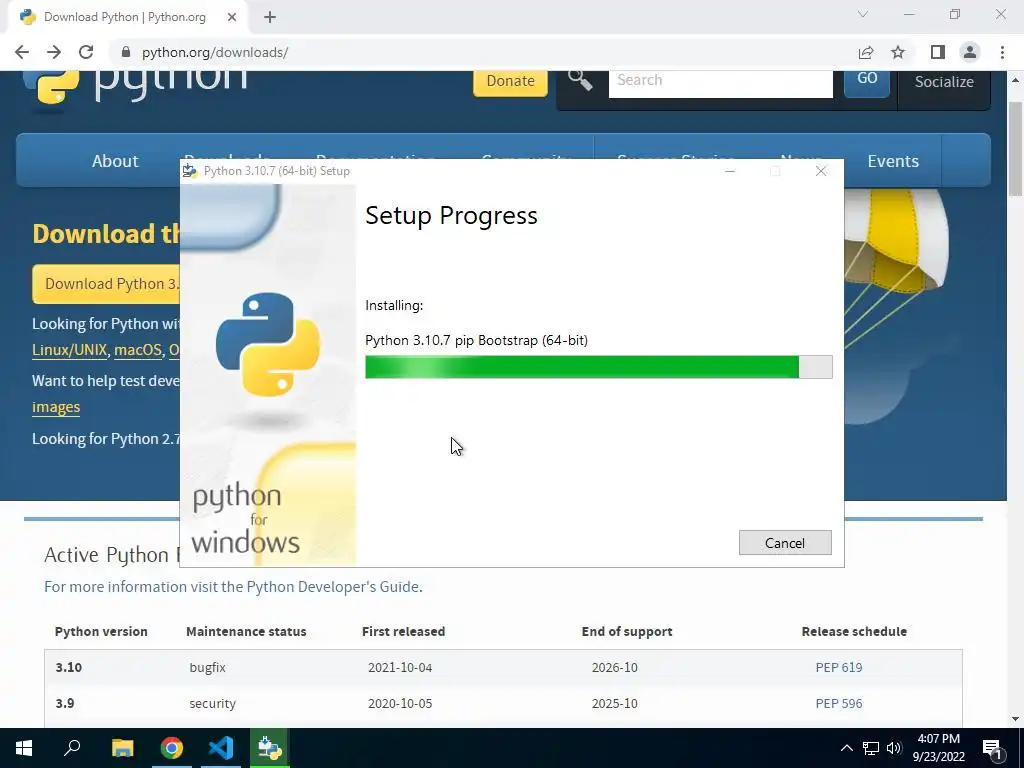Viewport: 1024px width, 768px height.
Task: Click Cancel in the Python Setup dialog
Action: 785,543
